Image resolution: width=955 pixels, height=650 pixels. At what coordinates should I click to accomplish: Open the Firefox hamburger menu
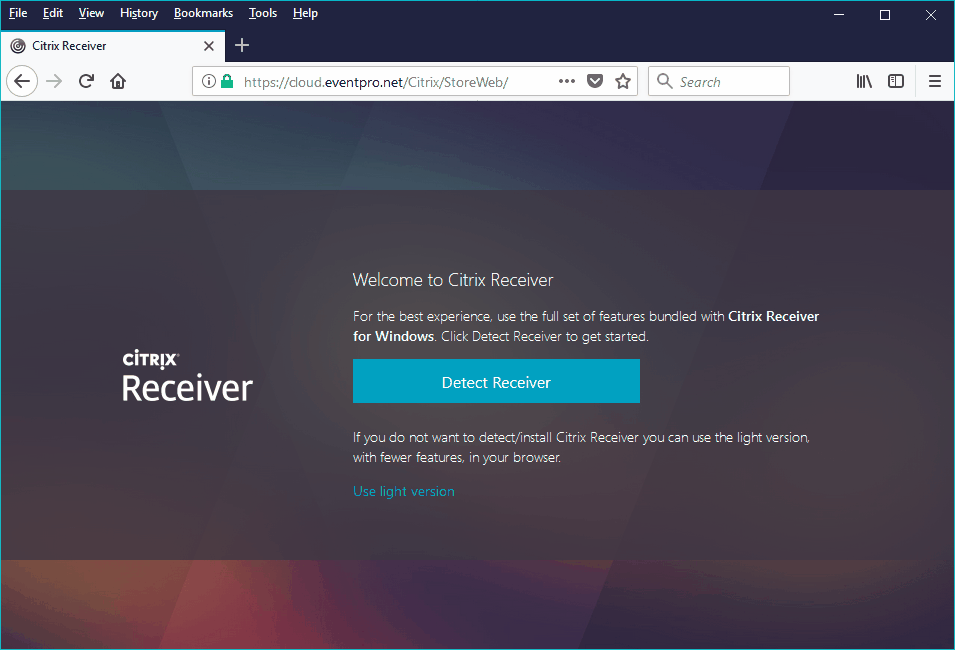(x=935, y=81)
